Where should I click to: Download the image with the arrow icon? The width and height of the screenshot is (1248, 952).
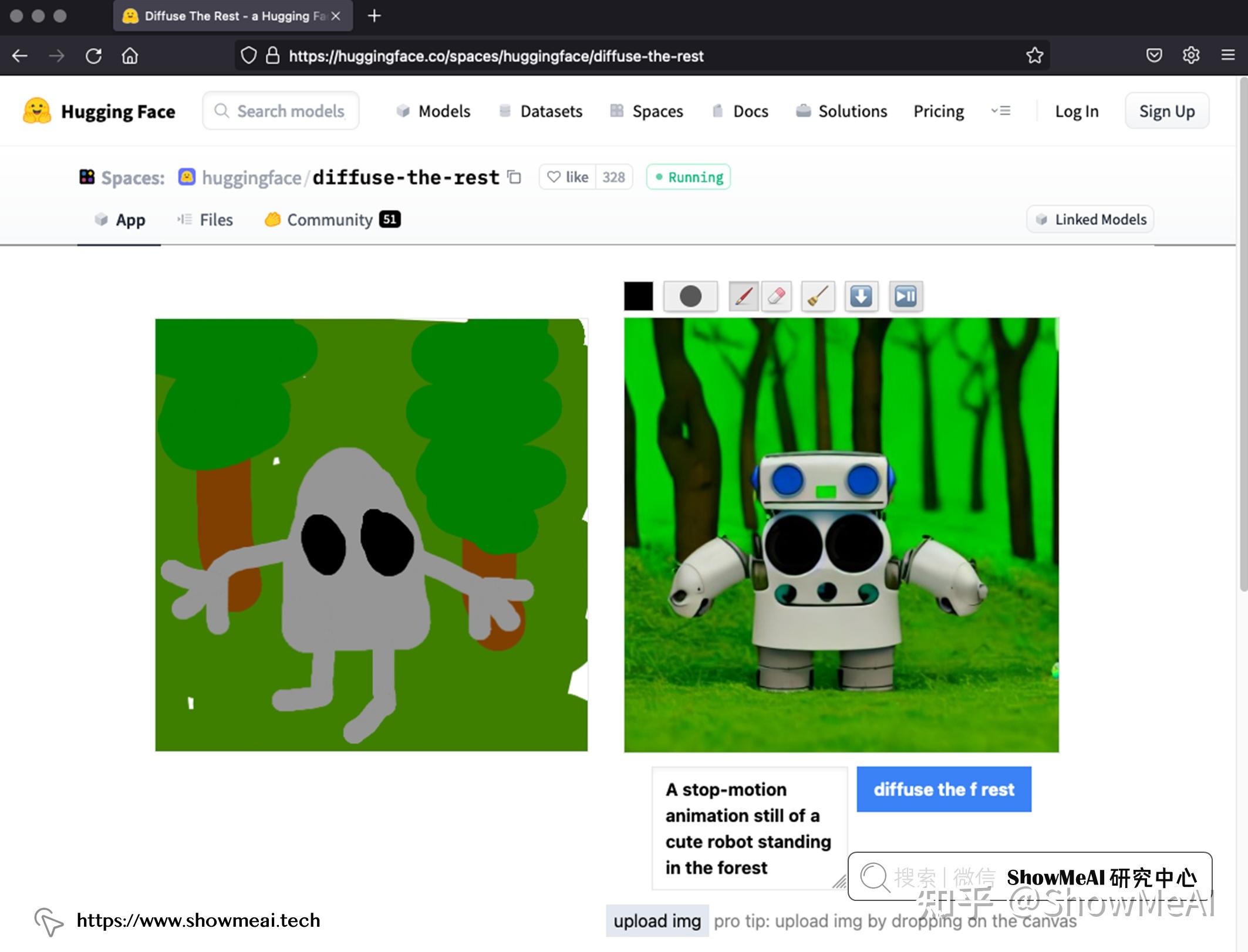point(861,296)
